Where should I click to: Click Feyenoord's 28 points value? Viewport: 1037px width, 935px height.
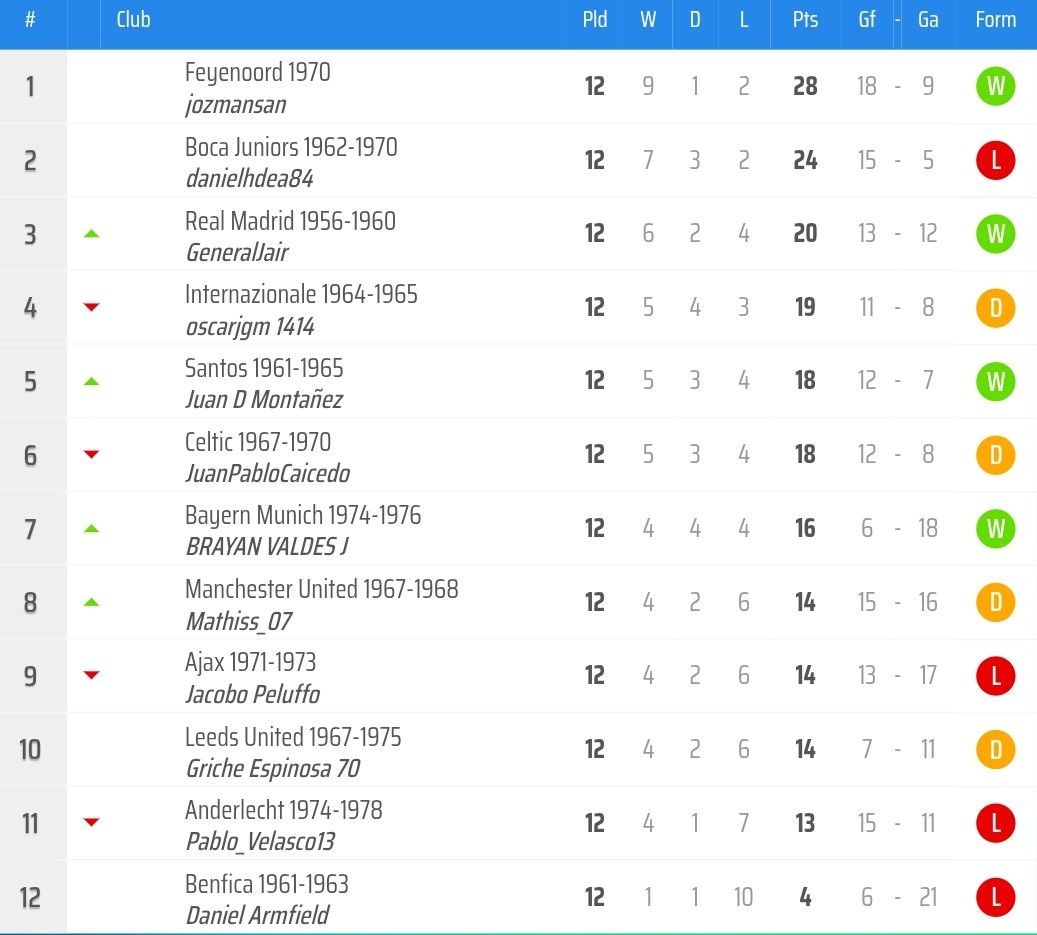tap(805, 86)
